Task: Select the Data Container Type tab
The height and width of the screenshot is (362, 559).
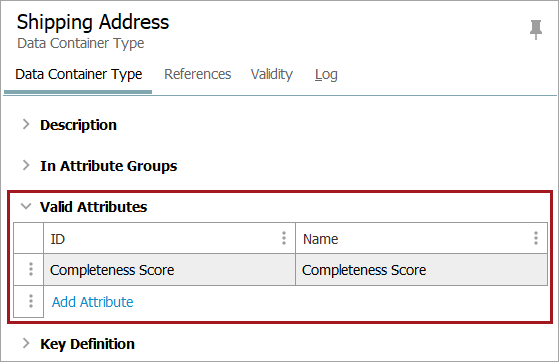Action: tap(79, 74)
